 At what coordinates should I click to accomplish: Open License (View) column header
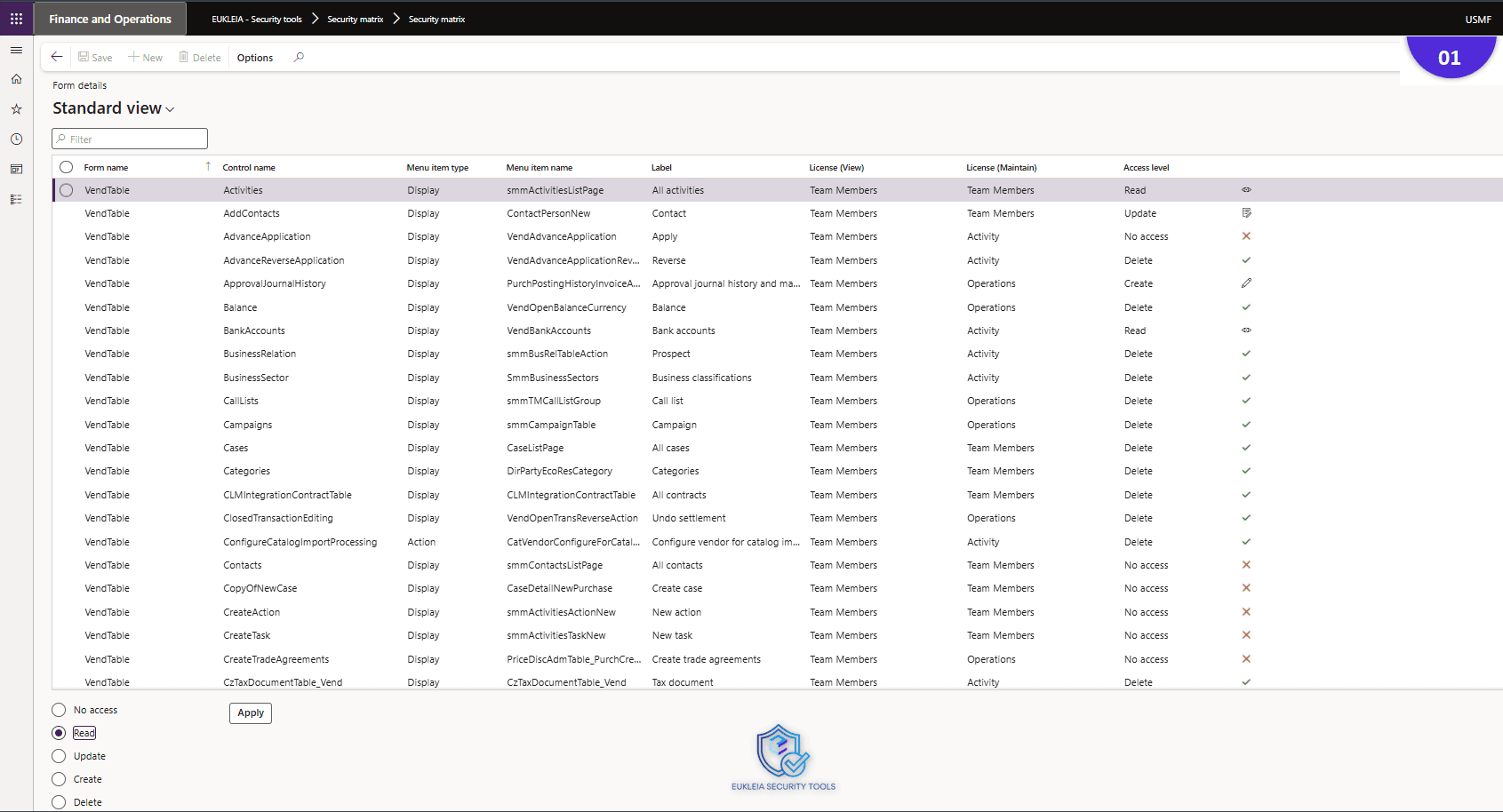[836, 167]
